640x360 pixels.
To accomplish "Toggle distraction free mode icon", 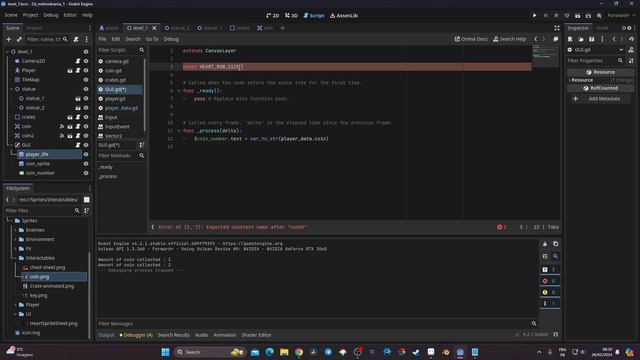I will point(557,28).
